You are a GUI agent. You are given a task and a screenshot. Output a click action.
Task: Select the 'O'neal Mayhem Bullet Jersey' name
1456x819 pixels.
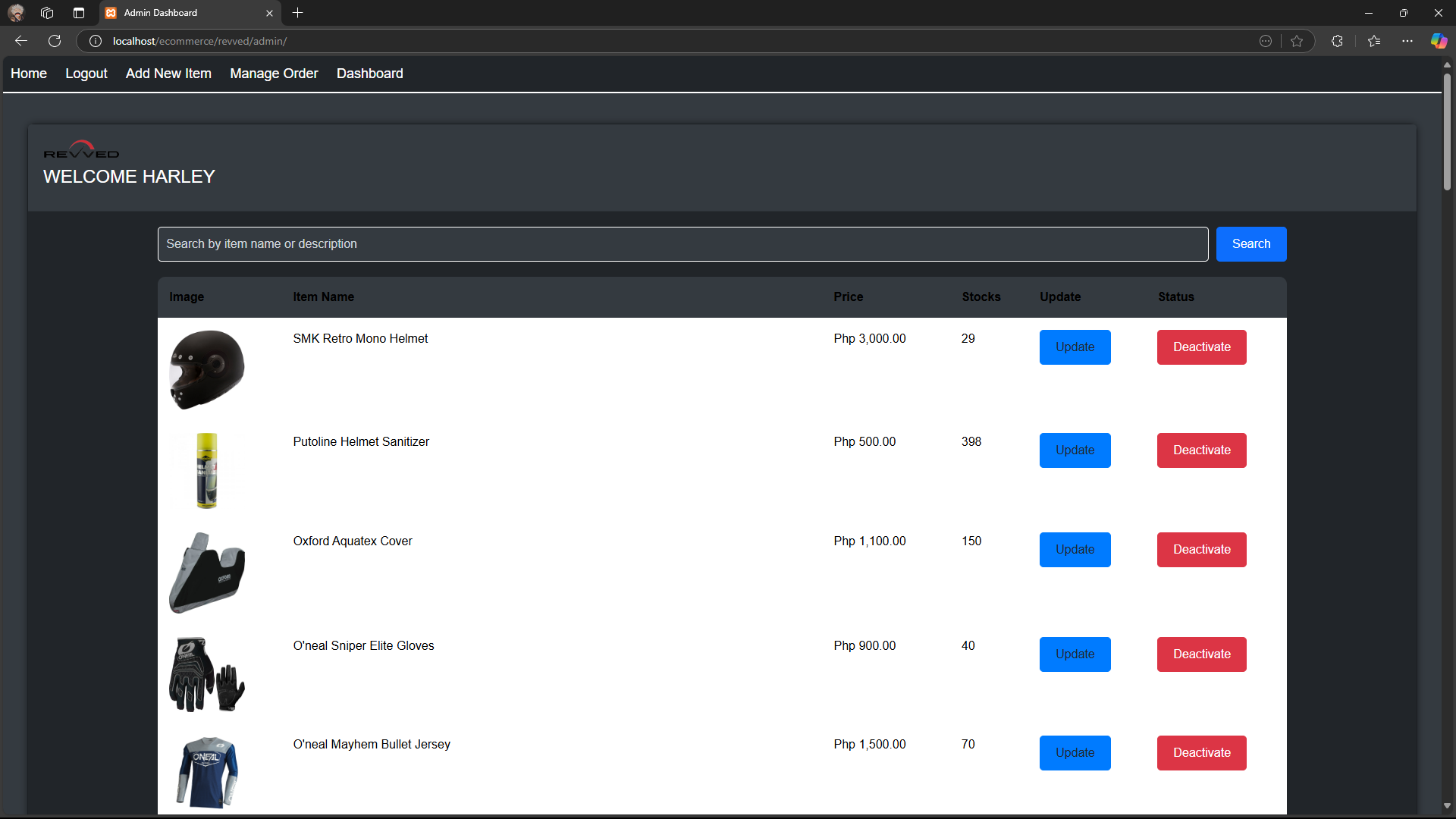[x=372, y=745]
